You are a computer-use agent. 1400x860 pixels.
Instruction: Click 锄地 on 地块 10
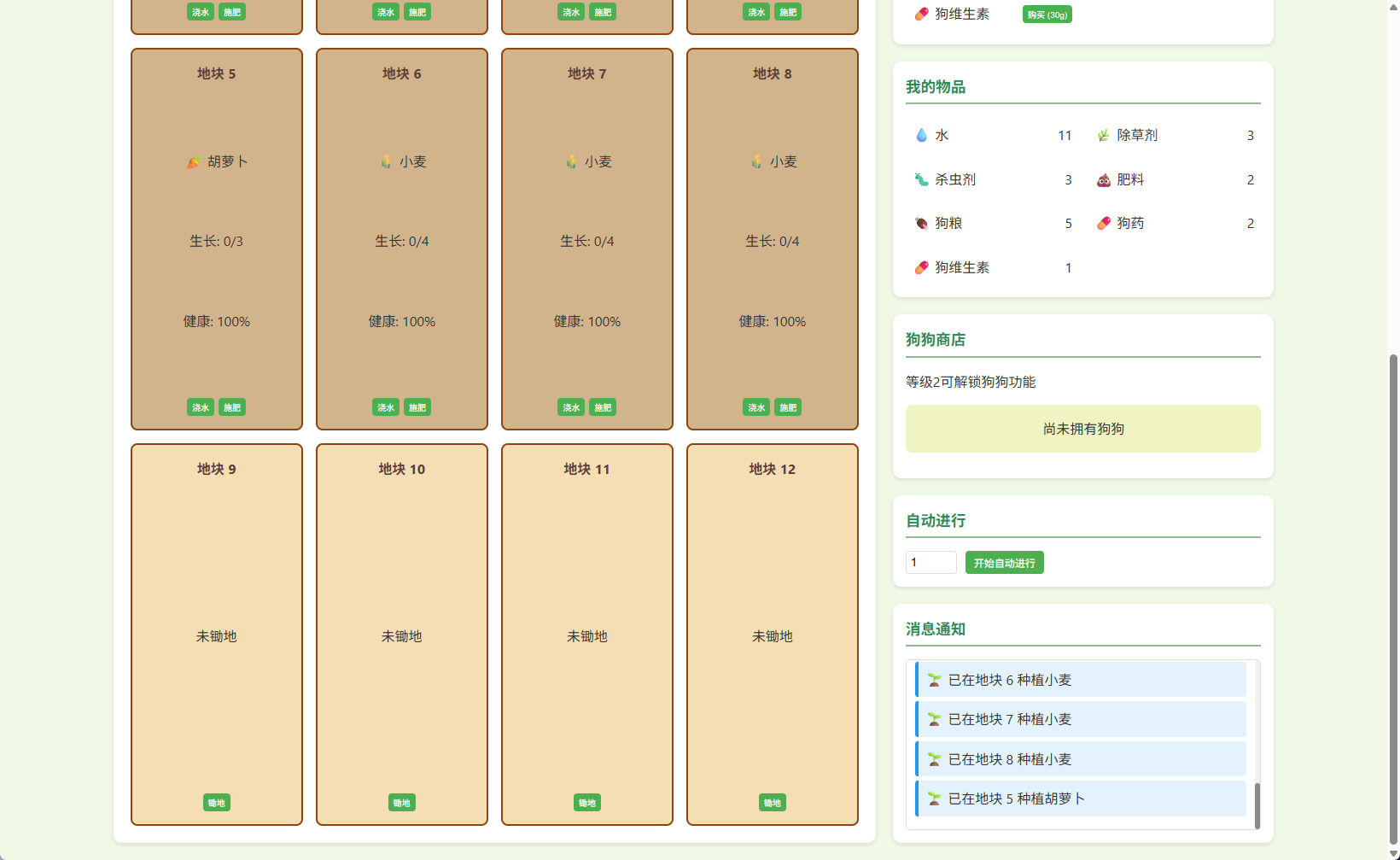(402, 803)
